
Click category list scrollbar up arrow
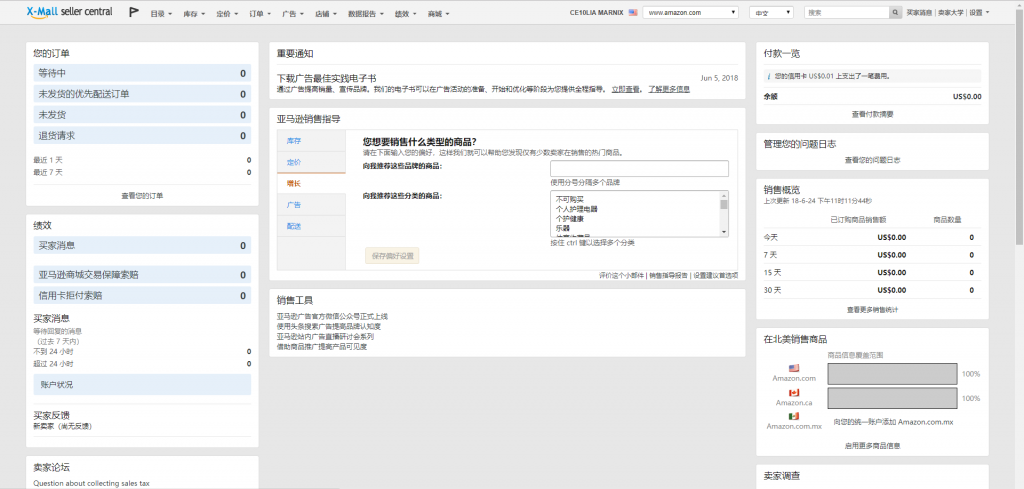tap(724, 195)
